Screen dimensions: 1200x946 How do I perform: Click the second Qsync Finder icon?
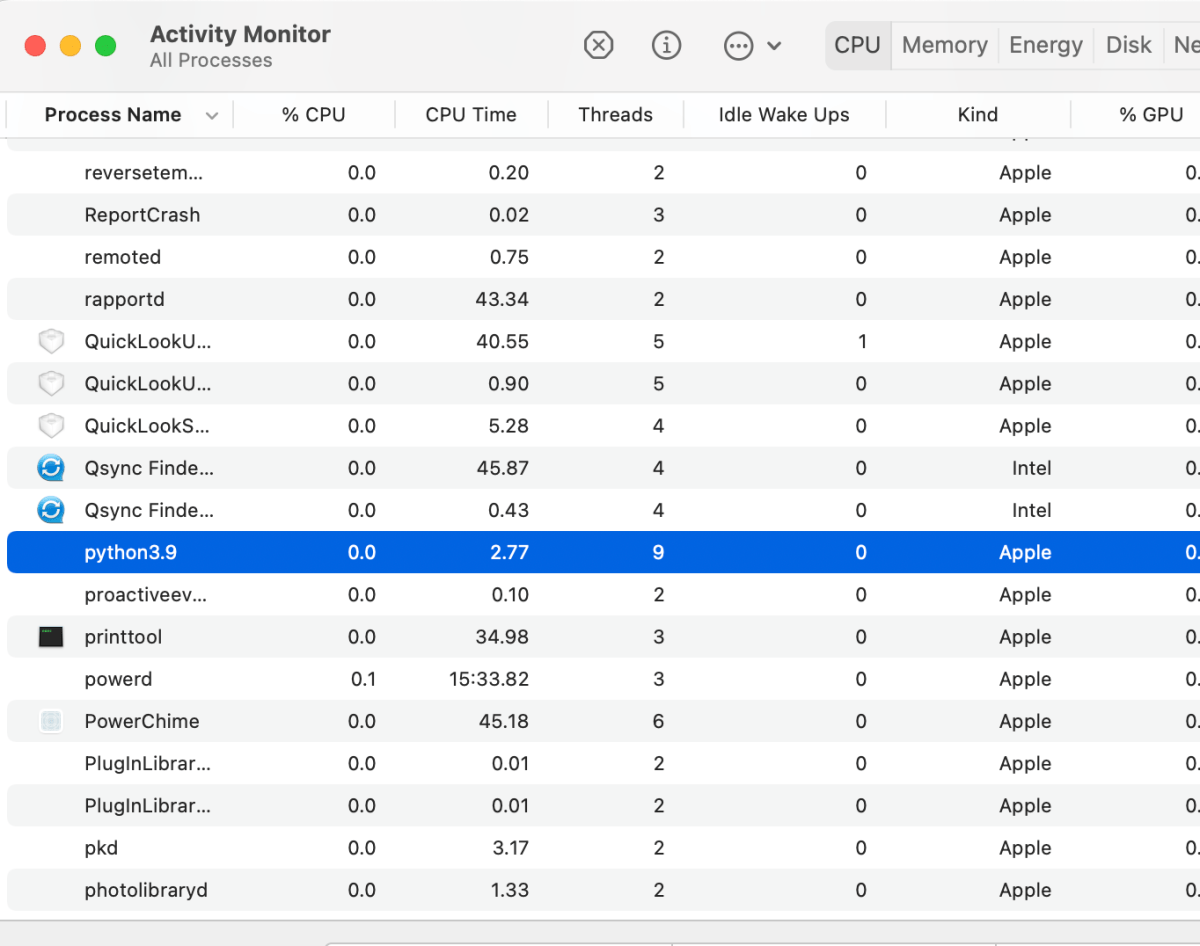click(50, 510)
